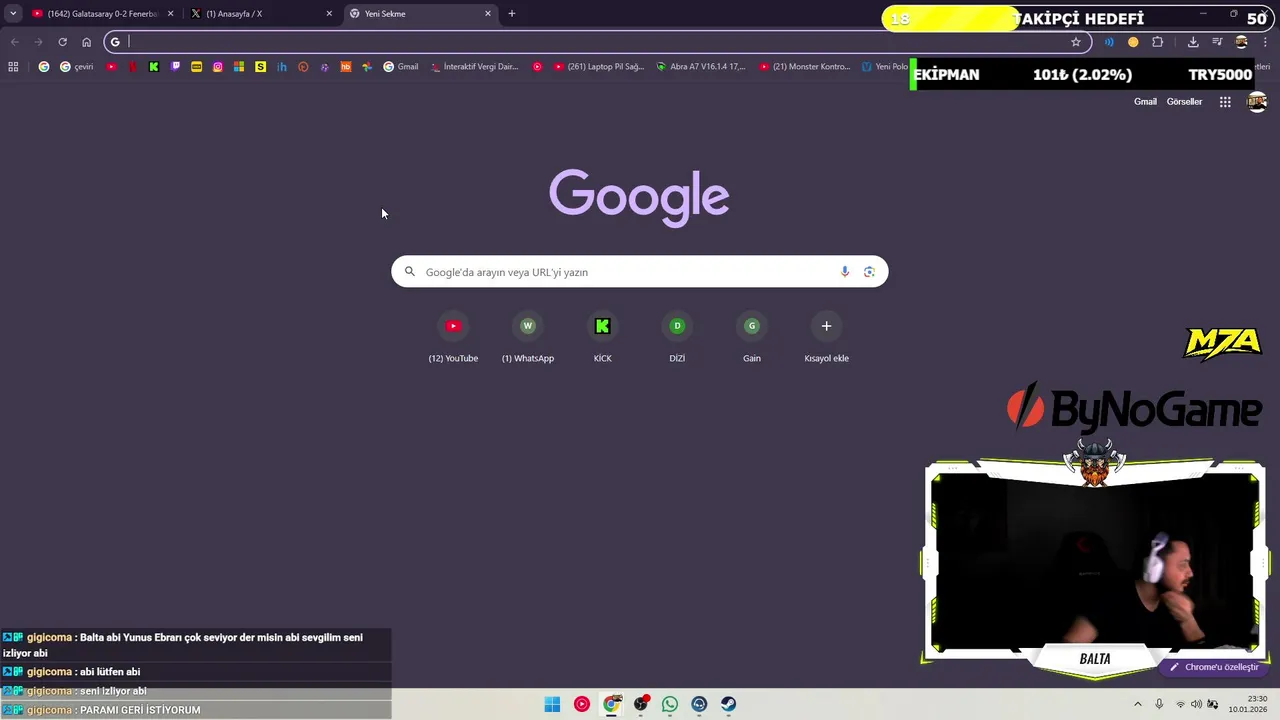The image size is (1280, 720).
Task: Bookmark this page with star icon
Action: point(1076,42)
